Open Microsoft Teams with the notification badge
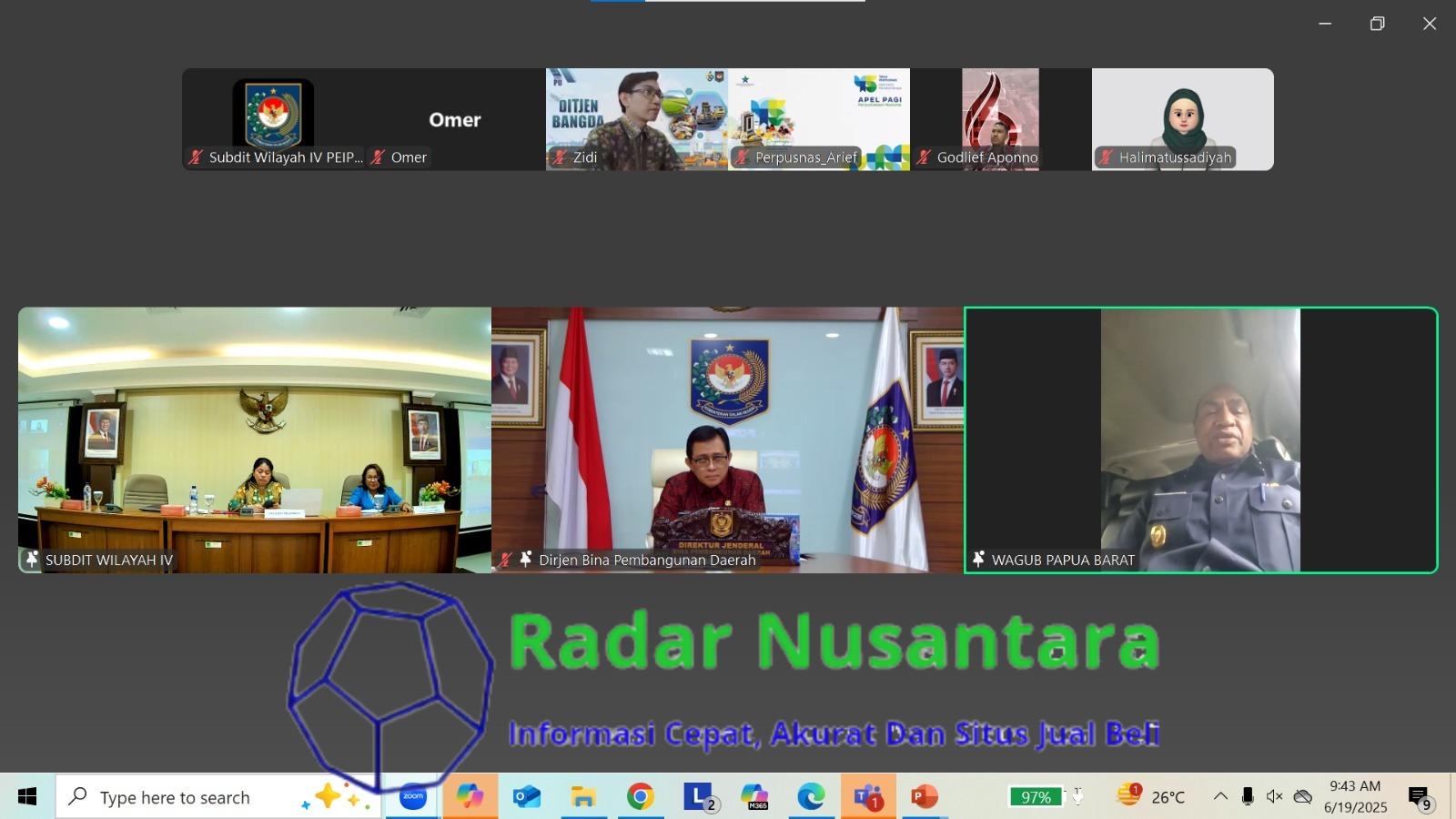This screenshot has height=819, width=1456. point(867,797)
